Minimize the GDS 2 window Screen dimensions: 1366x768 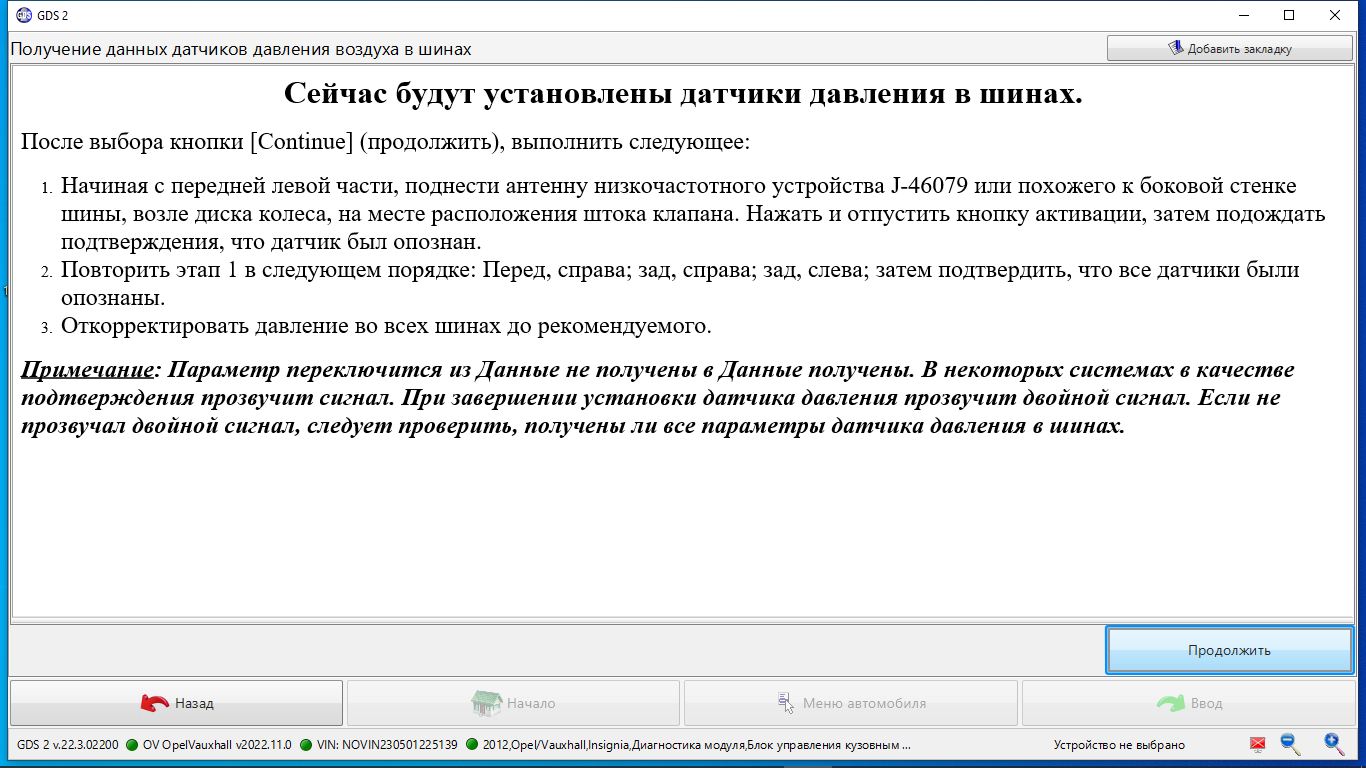(x=1243, y=15)
